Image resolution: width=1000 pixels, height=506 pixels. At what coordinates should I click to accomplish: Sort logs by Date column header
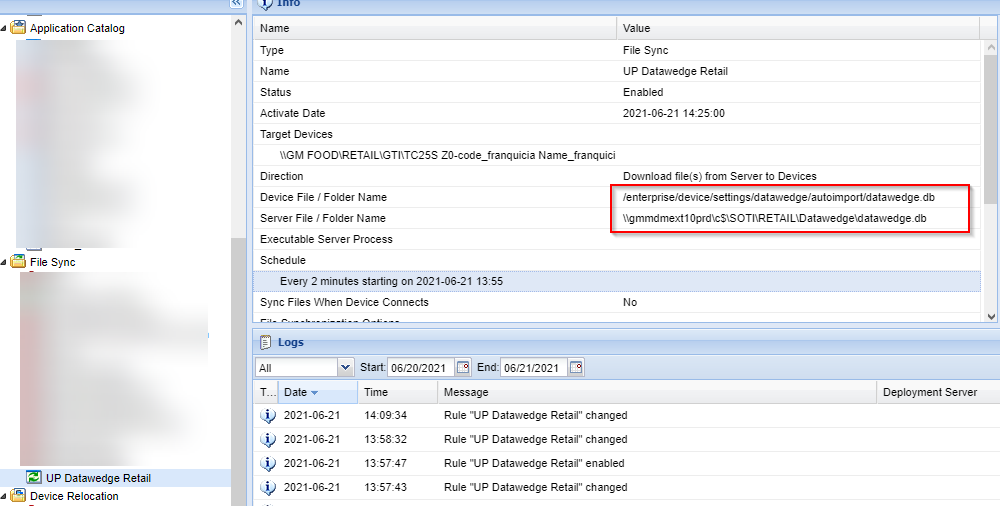(315, 392)
